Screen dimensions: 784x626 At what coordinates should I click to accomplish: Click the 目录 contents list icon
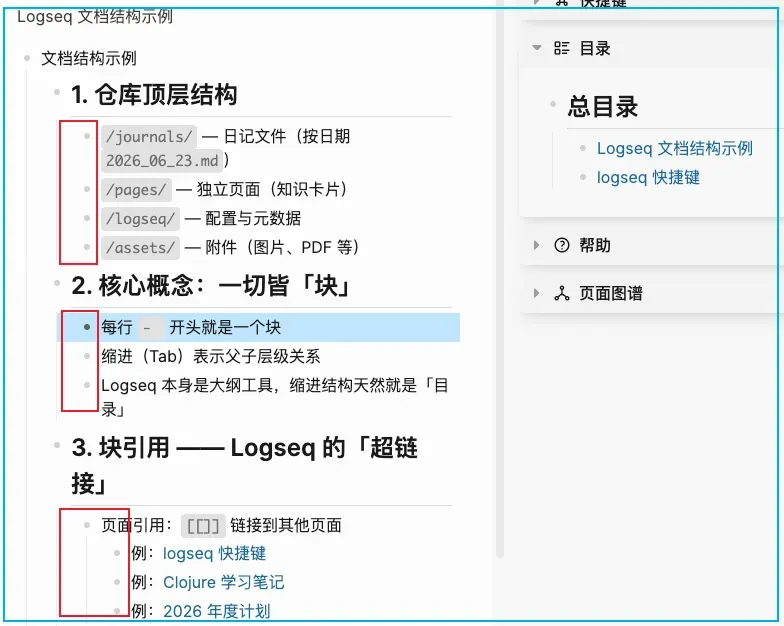pos(562,48)
